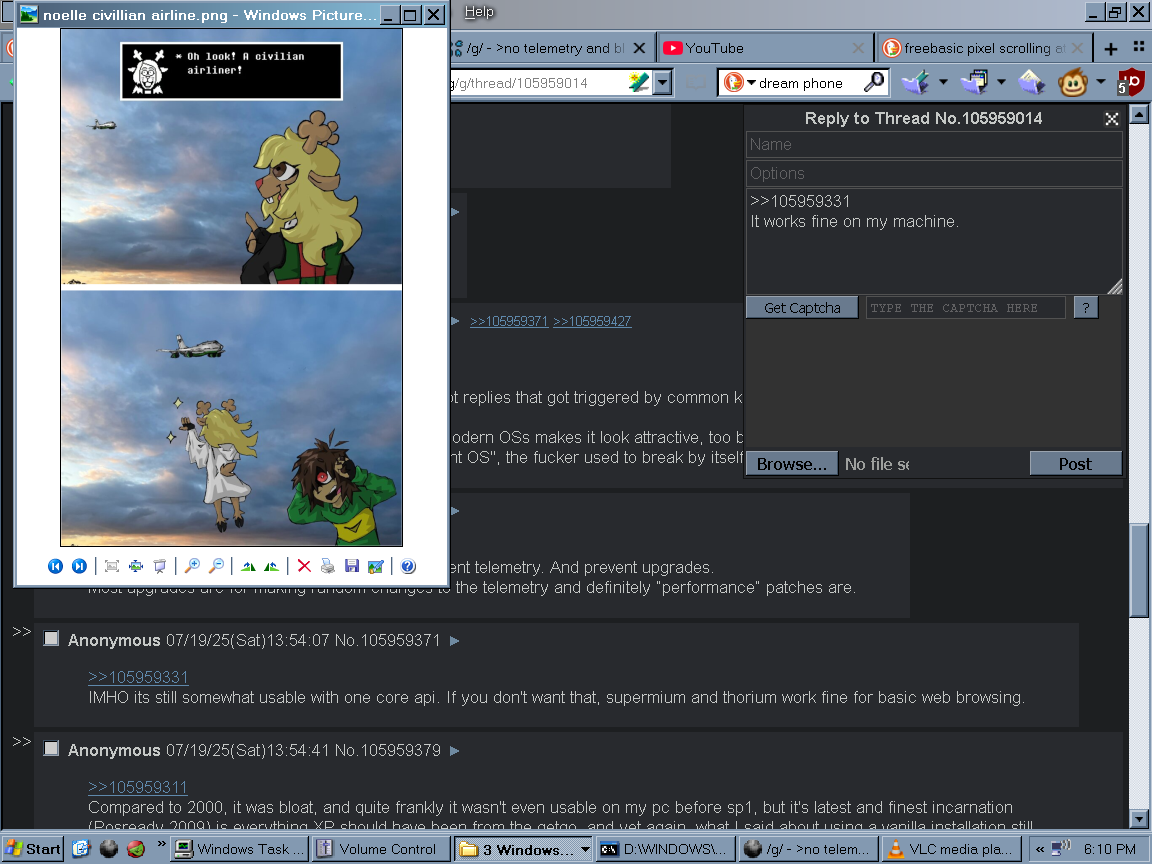Print picture with printer icon
This screenshot has height=864, width=1152.
point(328,566)
